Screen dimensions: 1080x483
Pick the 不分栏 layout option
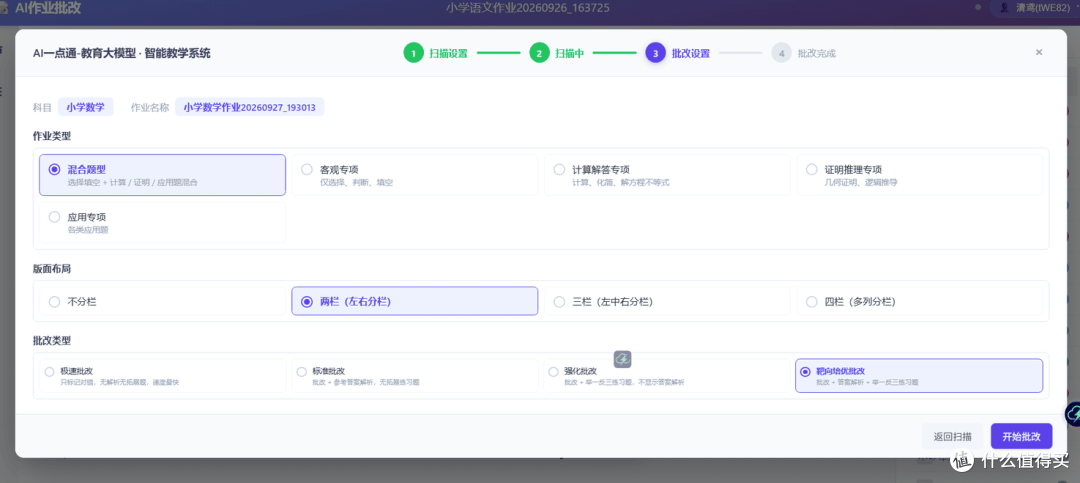click(x=162, y=301)
